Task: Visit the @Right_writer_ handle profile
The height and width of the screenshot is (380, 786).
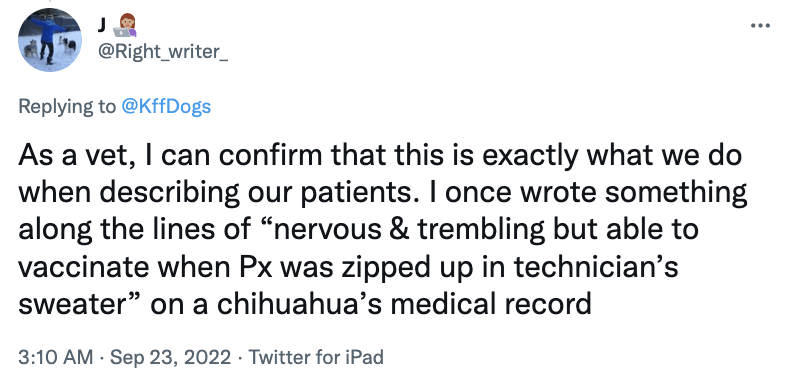Action: coord(162,52)
